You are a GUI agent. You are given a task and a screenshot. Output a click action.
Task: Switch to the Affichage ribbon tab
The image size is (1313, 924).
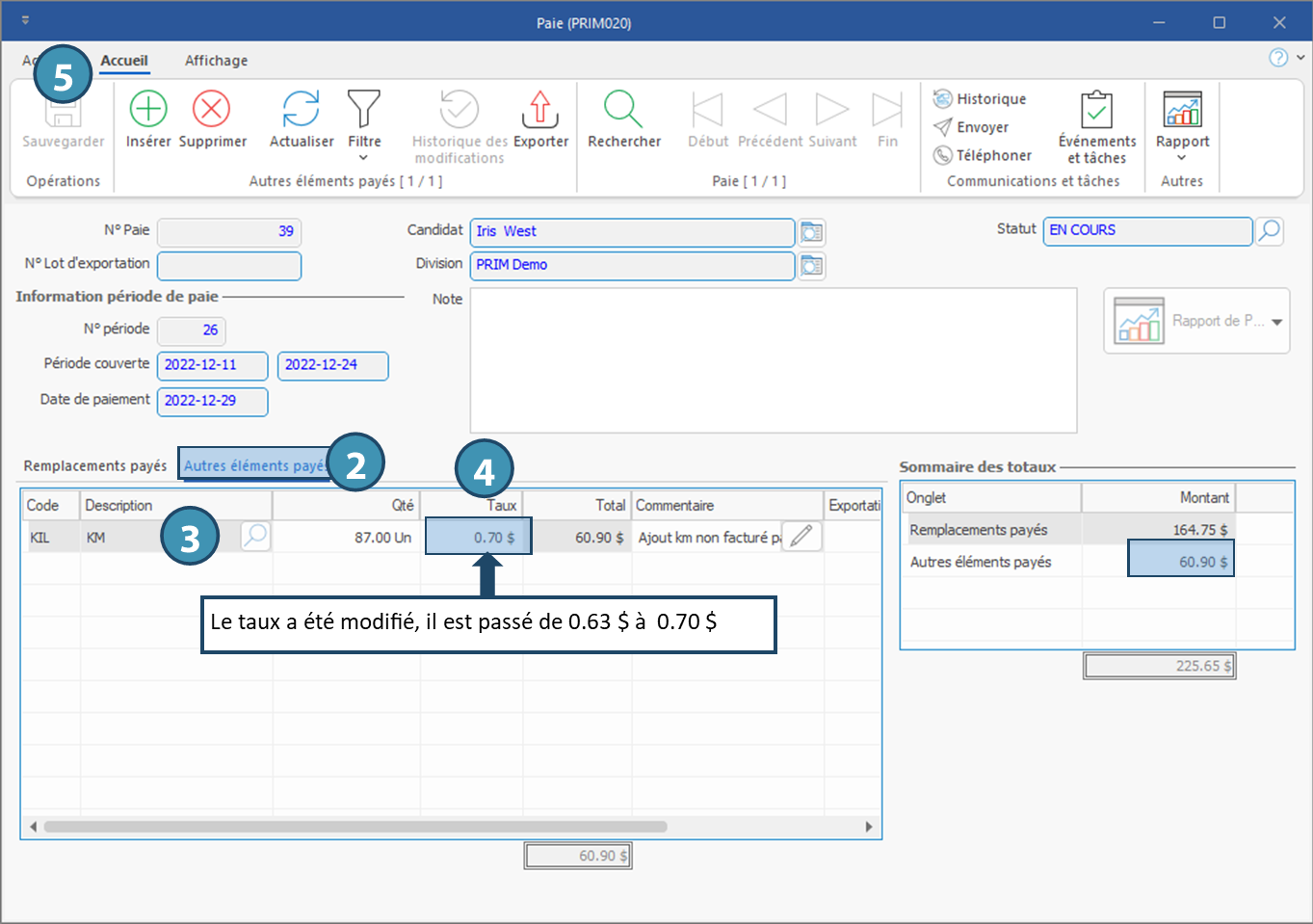[x=216, y=60]
